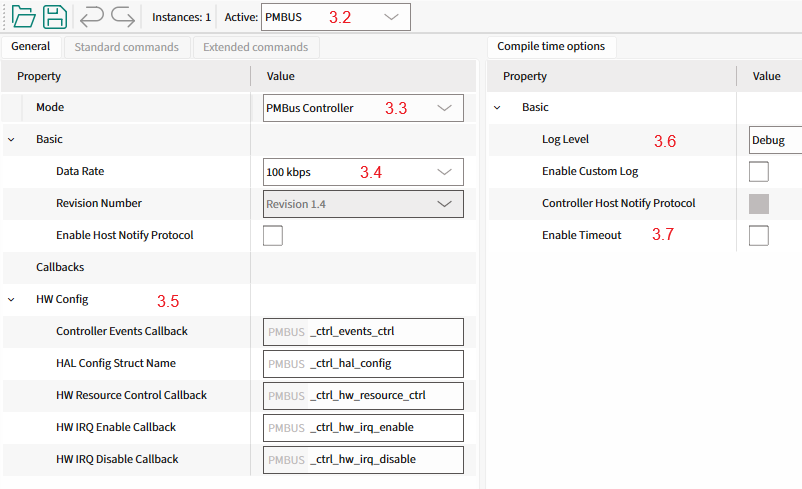The width and height of the screenshot is (802, 489).
Task: Collapse the Basic section in General tab
Action: 11,140
